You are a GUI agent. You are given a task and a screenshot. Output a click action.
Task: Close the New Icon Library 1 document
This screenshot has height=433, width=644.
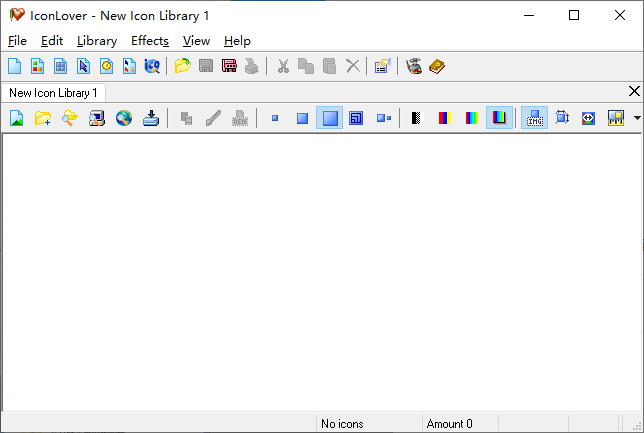[634, 91]
